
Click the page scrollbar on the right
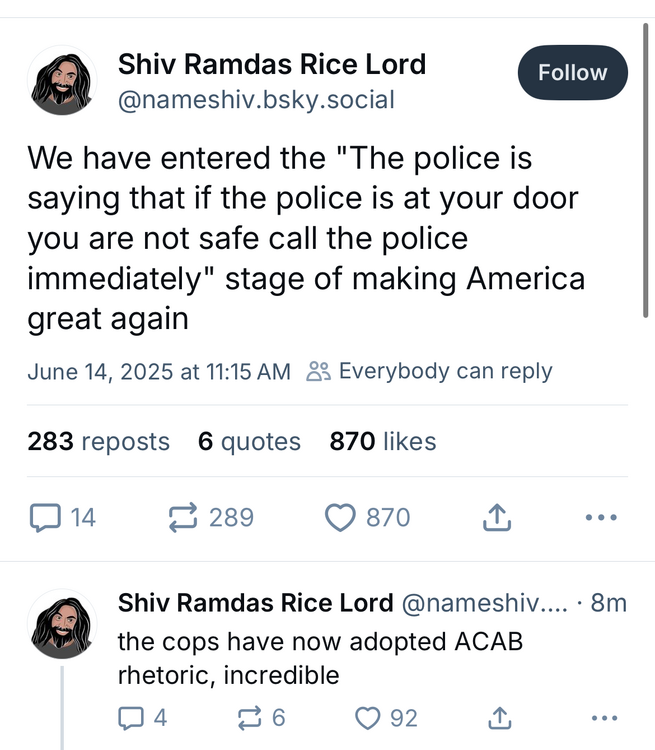pos(647,170)
